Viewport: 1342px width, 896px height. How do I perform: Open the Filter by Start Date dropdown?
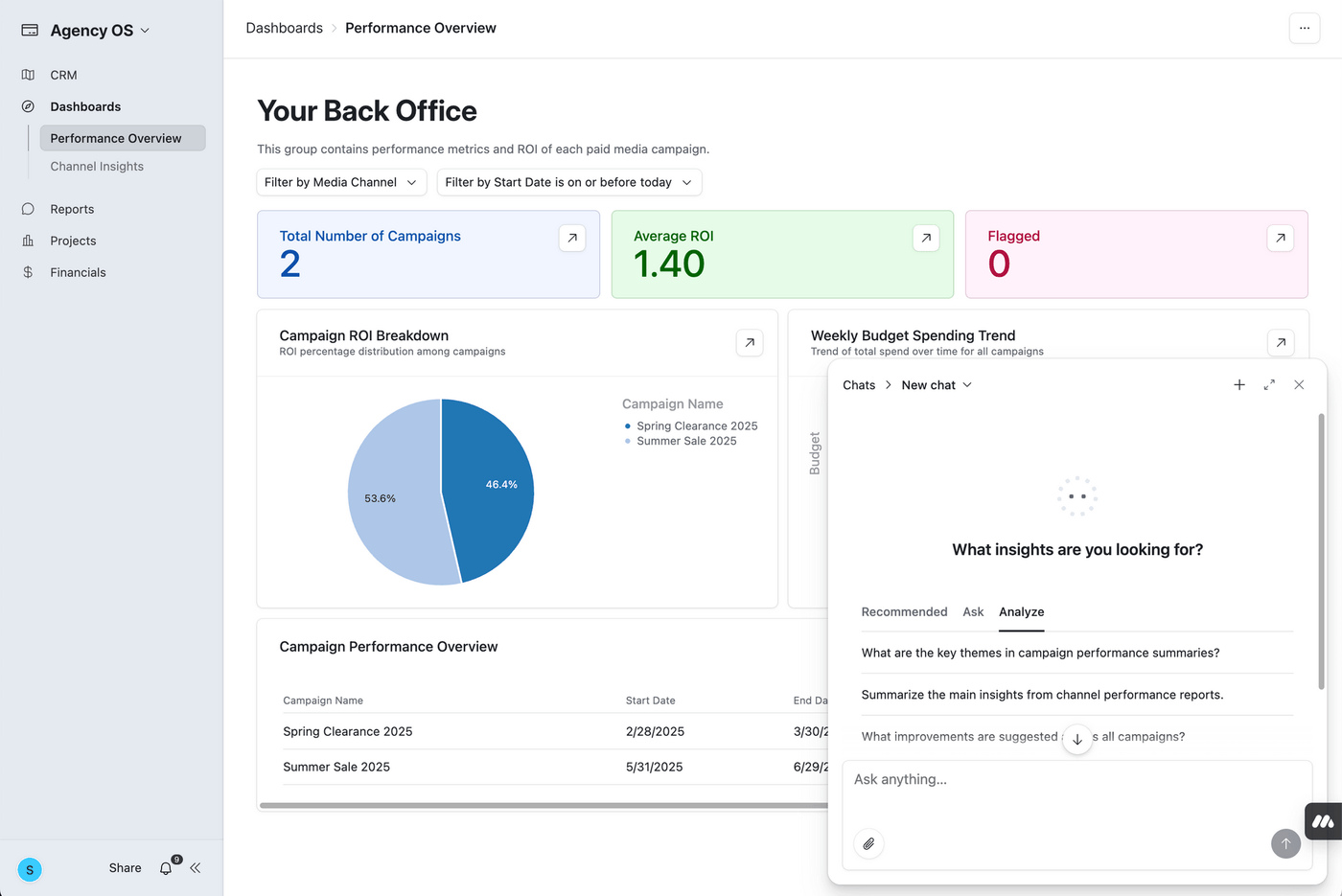tap(568, 182)
